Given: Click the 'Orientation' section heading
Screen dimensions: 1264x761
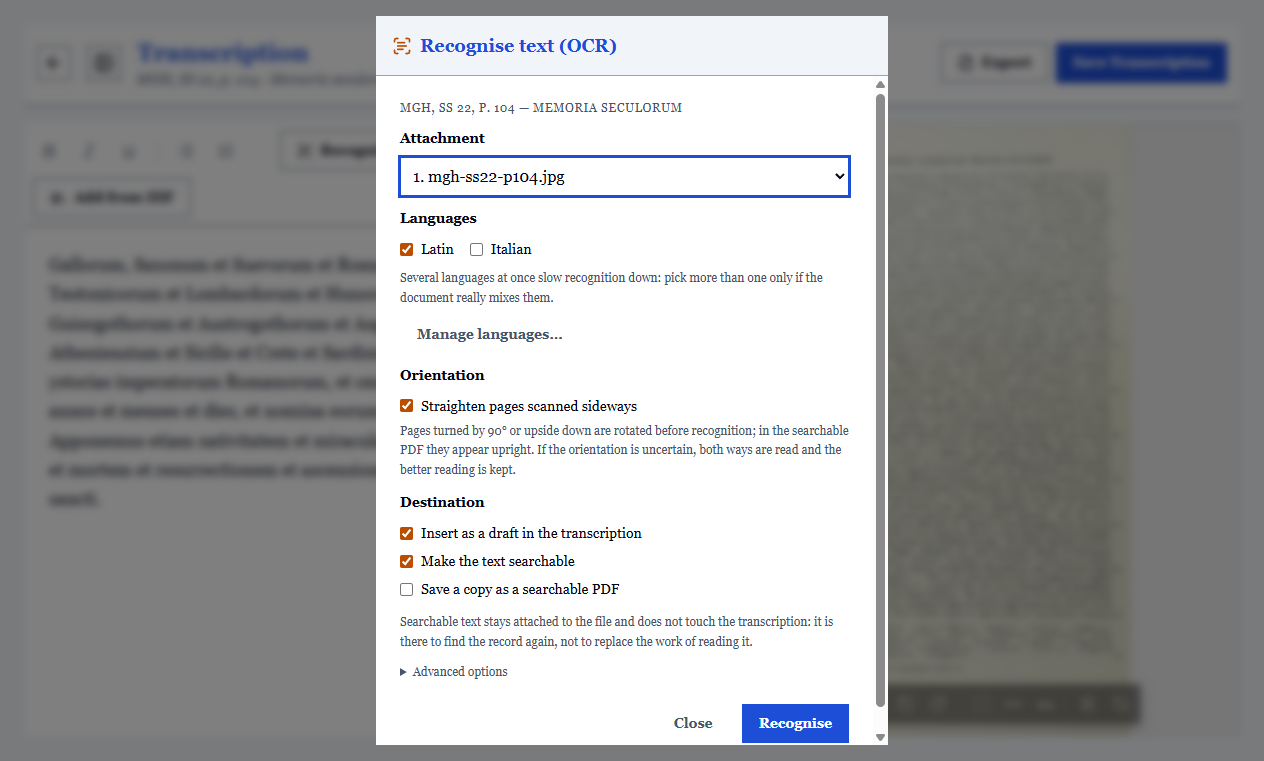Looking at the screenshot, I should [x=442, y=375].
